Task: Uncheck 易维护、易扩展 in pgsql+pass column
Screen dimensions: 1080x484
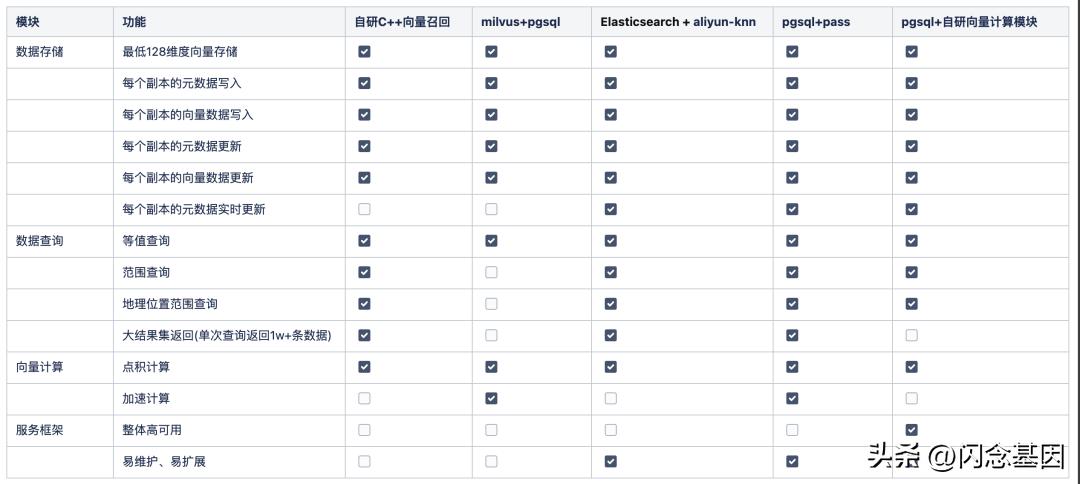Action: tap(792, 461)
